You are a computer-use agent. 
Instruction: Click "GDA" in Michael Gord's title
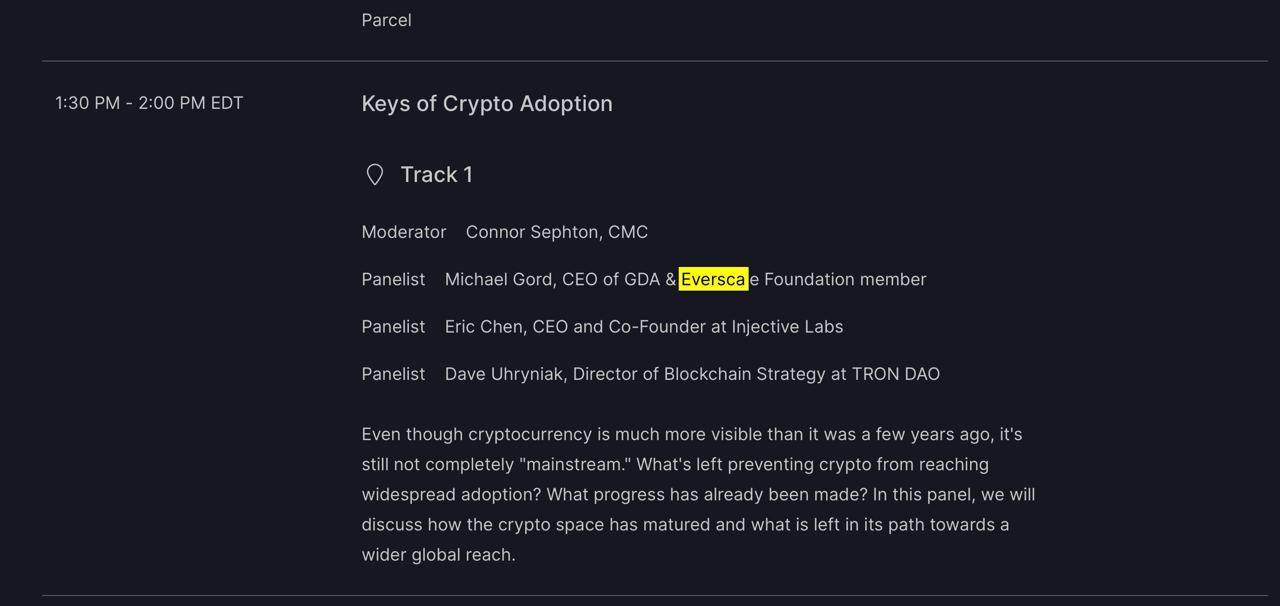(641, 280)
